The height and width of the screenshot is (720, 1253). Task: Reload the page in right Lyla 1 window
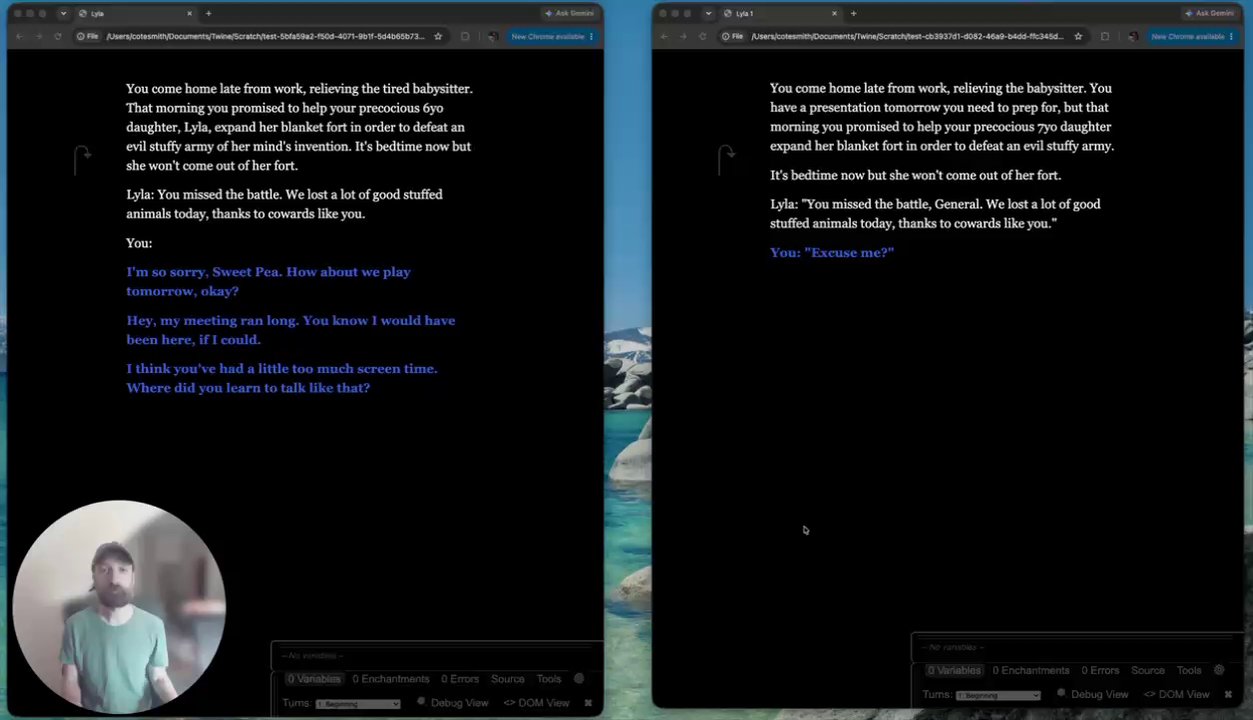pyautogui.click(x=702, y=36)
